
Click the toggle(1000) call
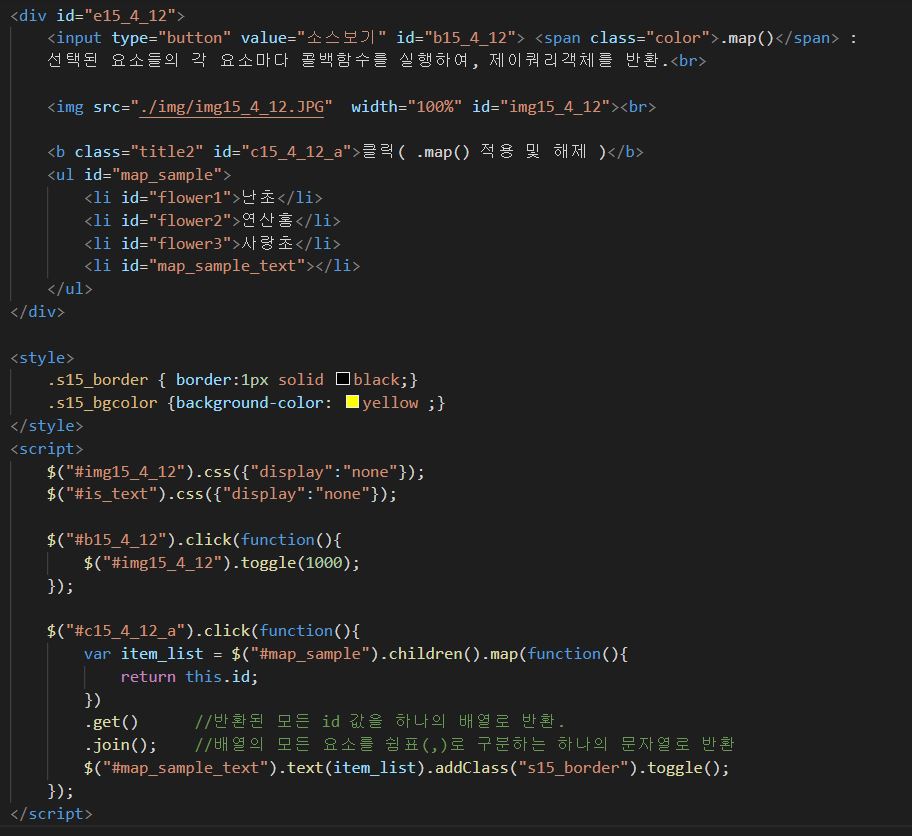click(x=295, y=563)
